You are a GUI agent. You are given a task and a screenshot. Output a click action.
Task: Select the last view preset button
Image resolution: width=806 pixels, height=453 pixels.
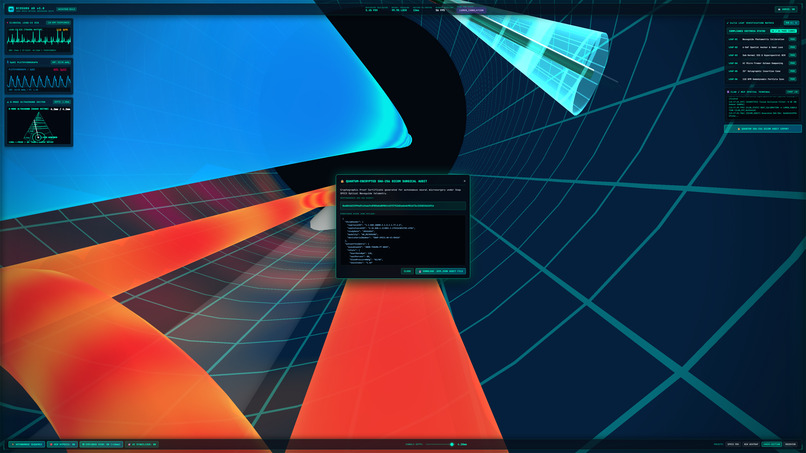pos(790,444)
